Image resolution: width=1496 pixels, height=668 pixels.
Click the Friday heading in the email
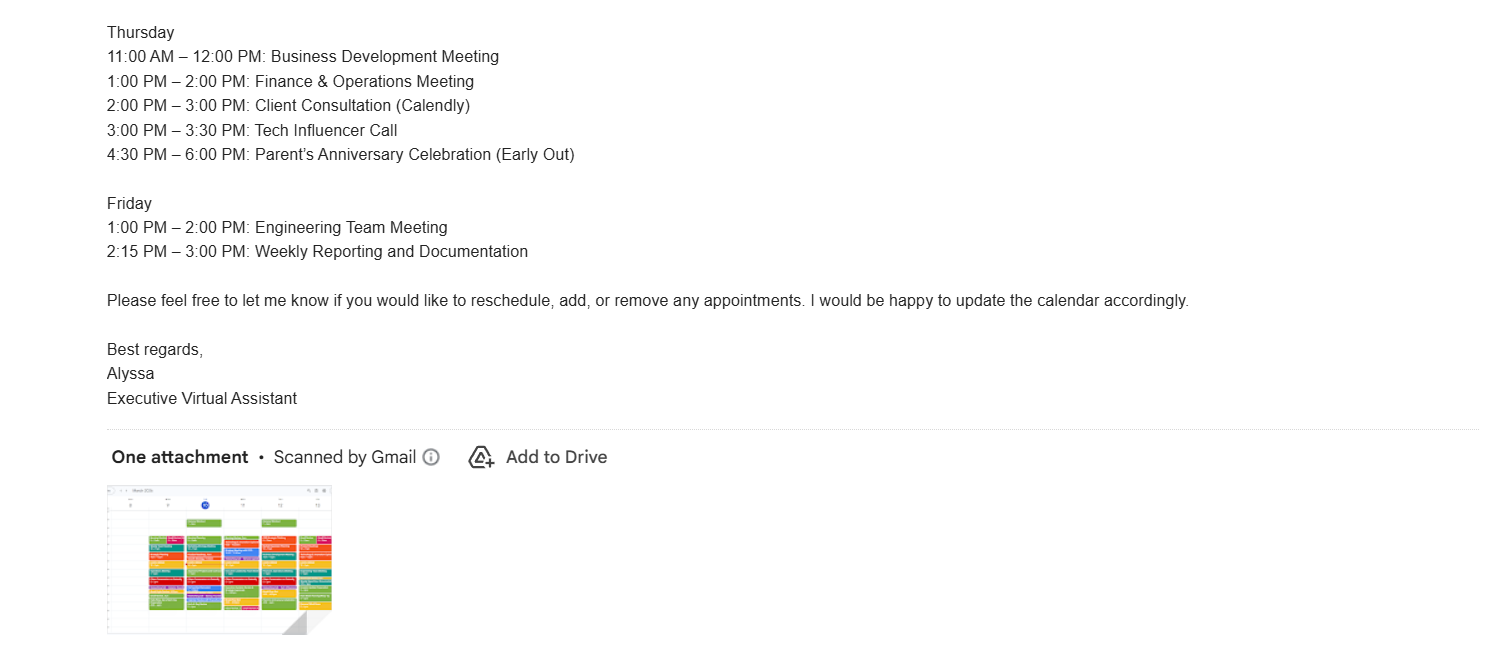[129, 204]
